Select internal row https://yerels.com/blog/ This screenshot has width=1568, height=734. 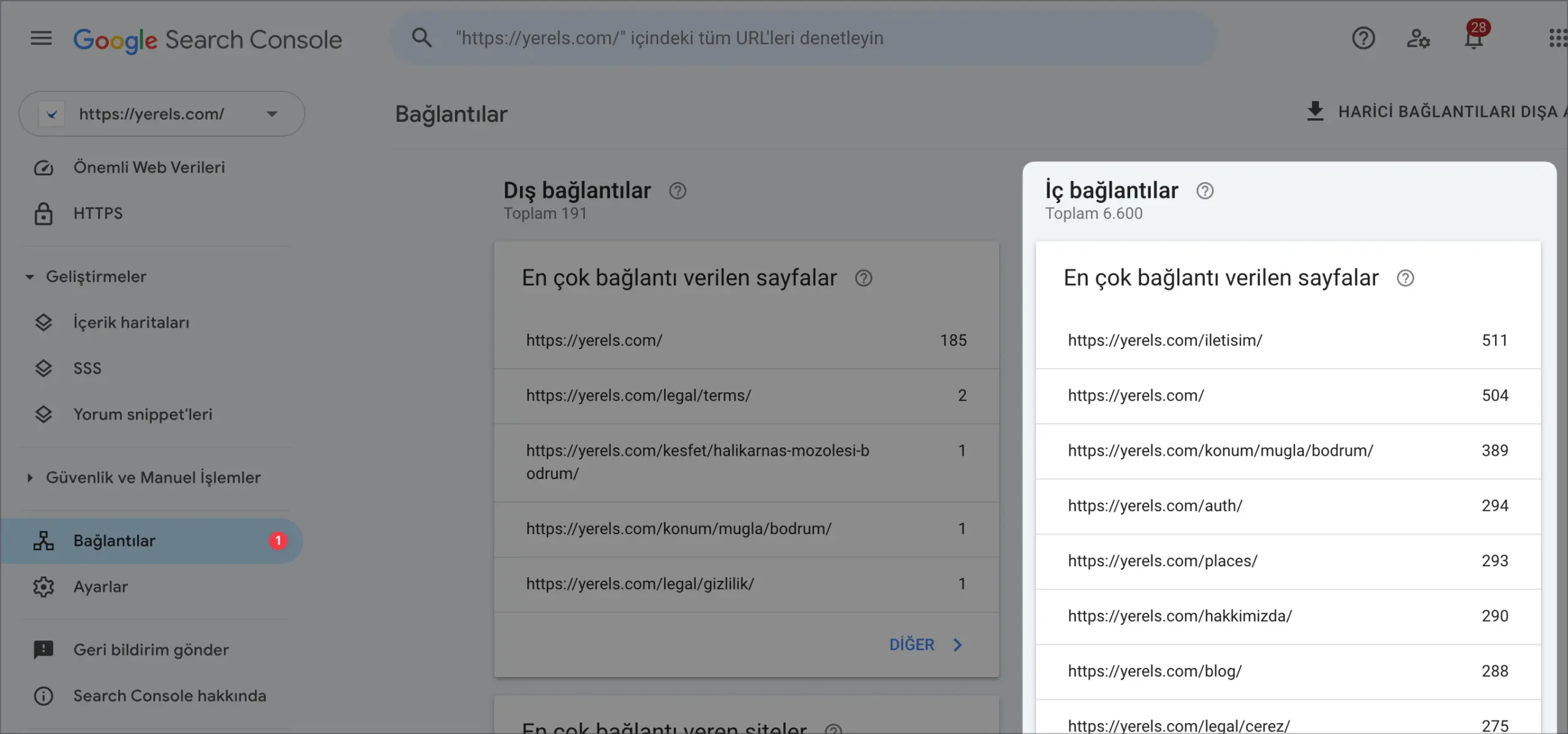pyautogui.click(x=1288, y=672)
